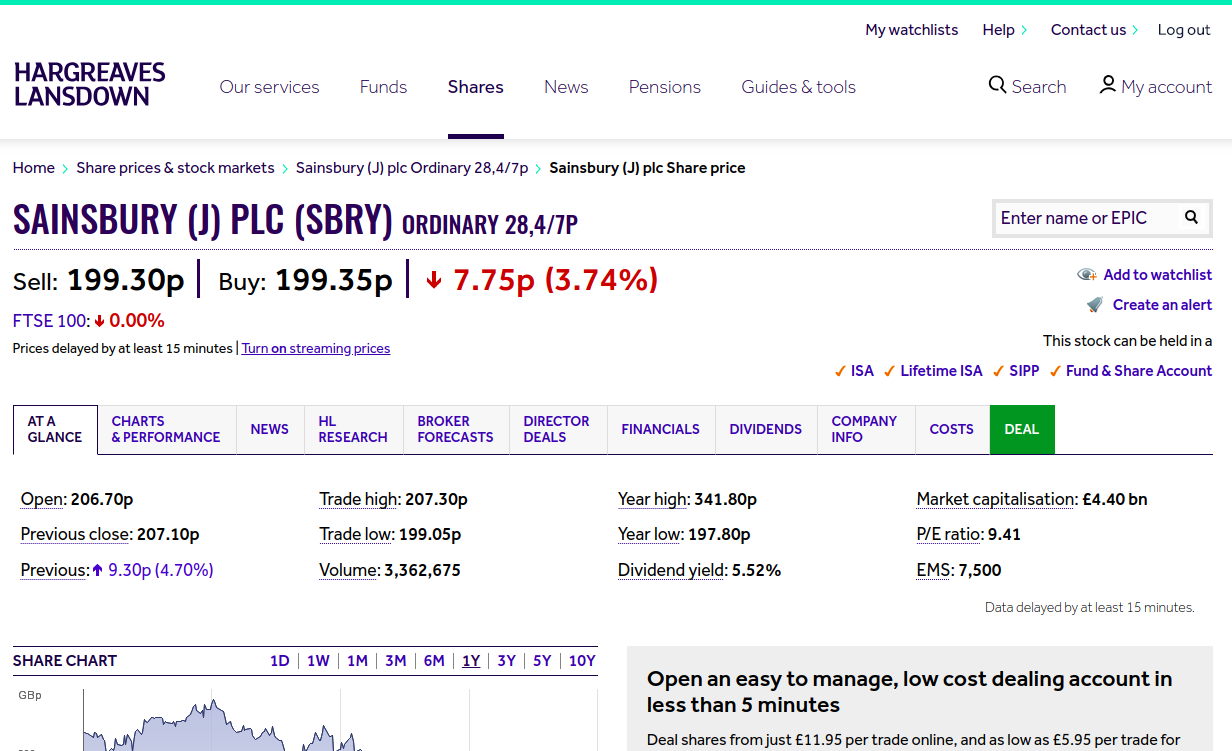Switch to the Dividends tab
The image size is (1232, 751).
765,429
